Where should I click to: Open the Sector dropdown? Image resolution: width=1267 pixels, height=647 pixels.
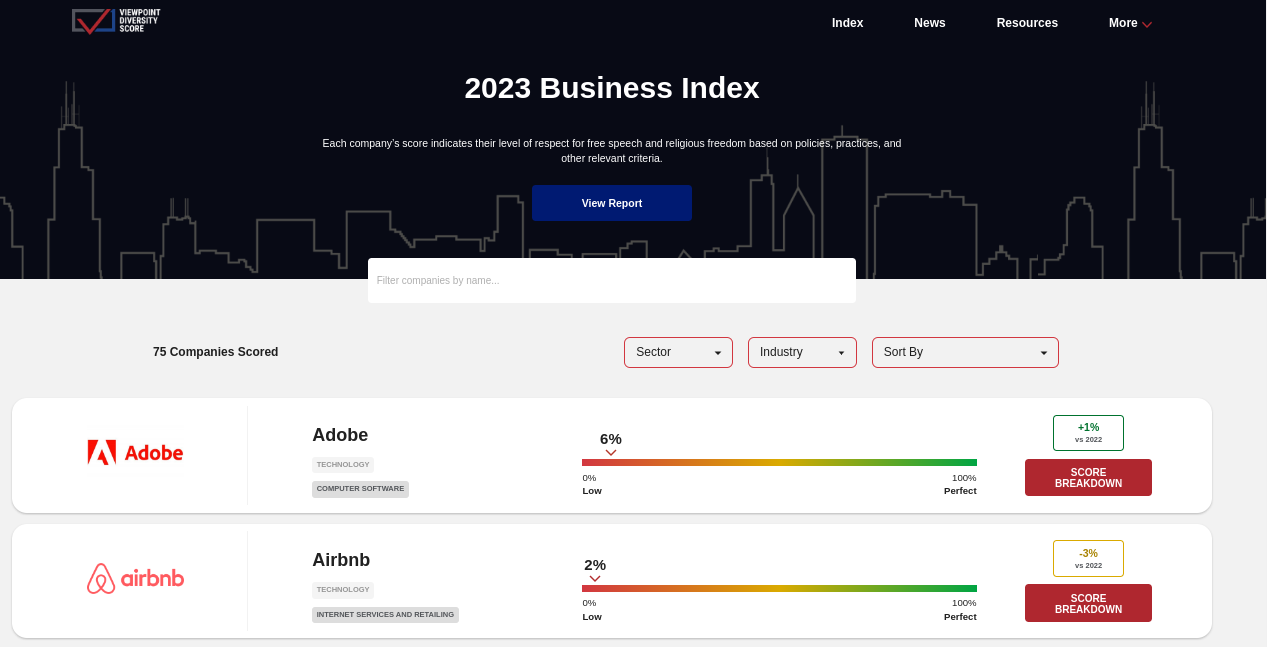point(678,352)
